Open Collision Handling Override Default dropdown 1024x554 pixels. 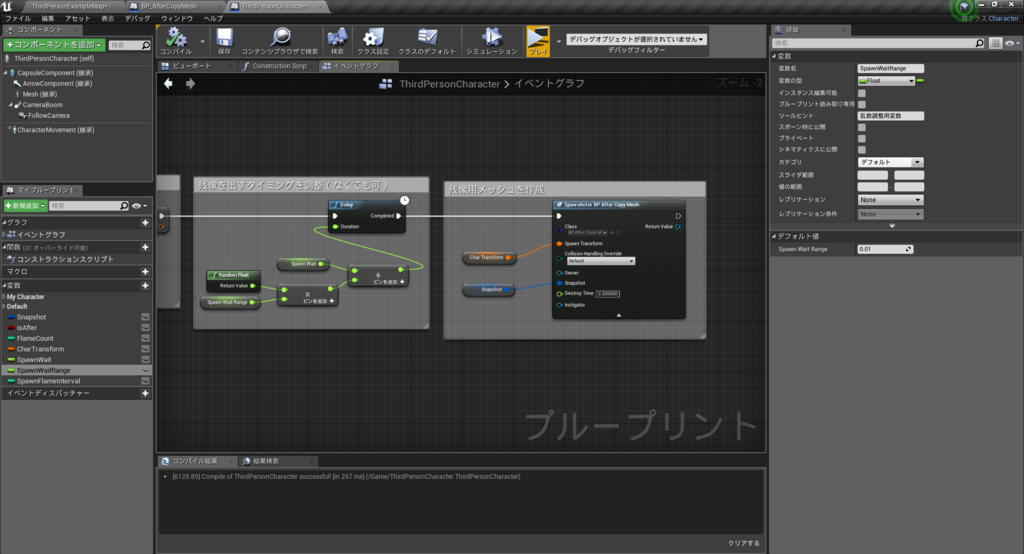600,261
